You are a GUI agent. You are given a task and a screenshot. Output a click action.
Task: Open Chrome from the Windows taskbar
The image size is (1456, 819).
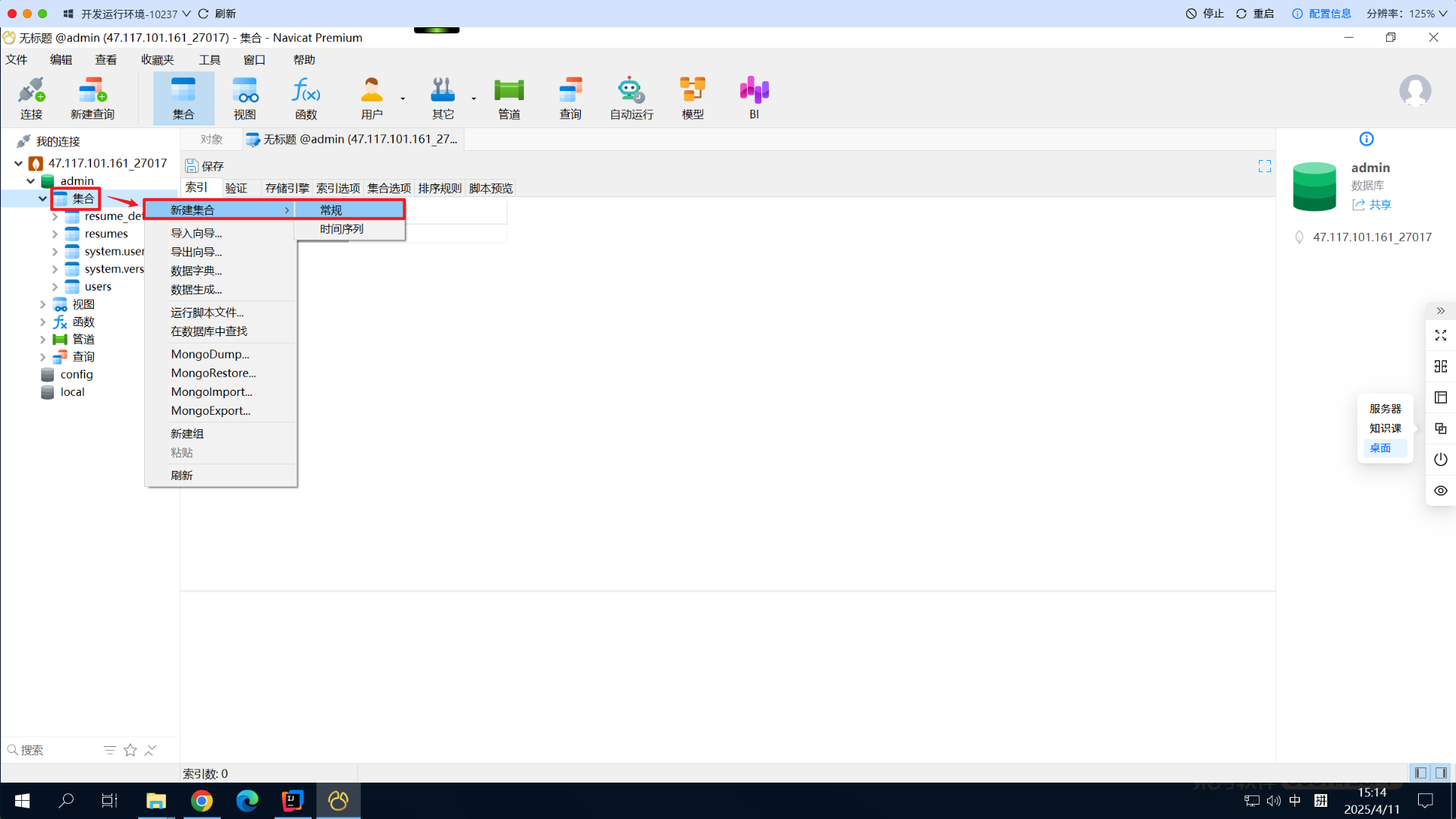point(202,801)
